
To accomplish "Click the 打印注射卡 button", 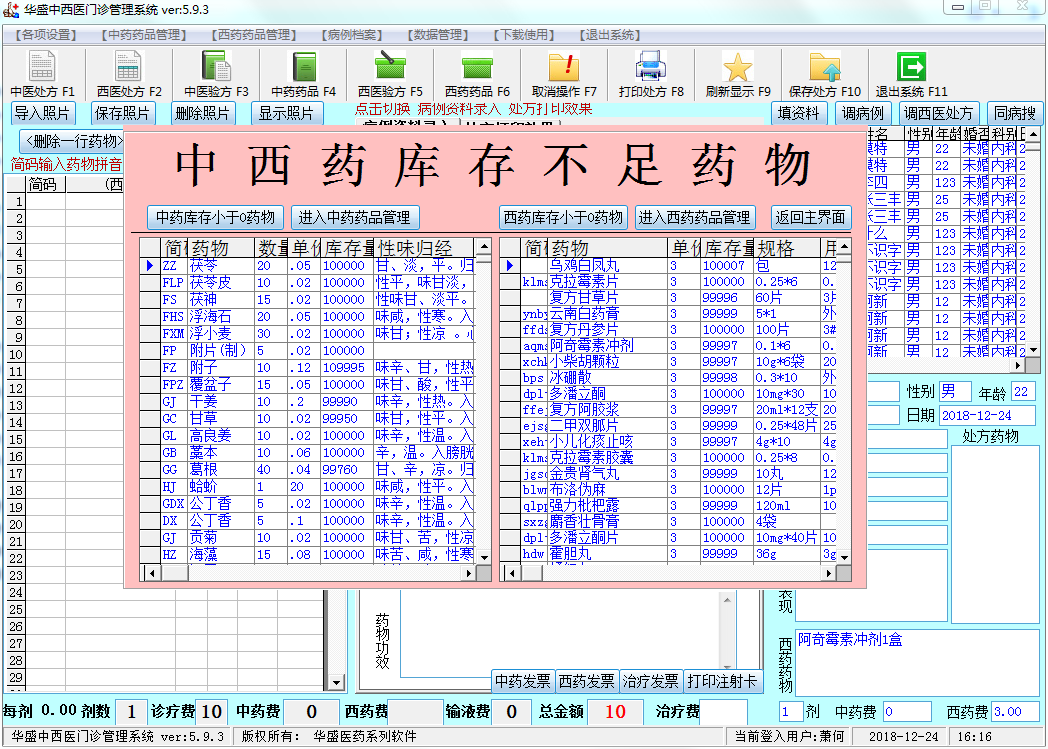I will pyautogui.click(x=723, y=681).
